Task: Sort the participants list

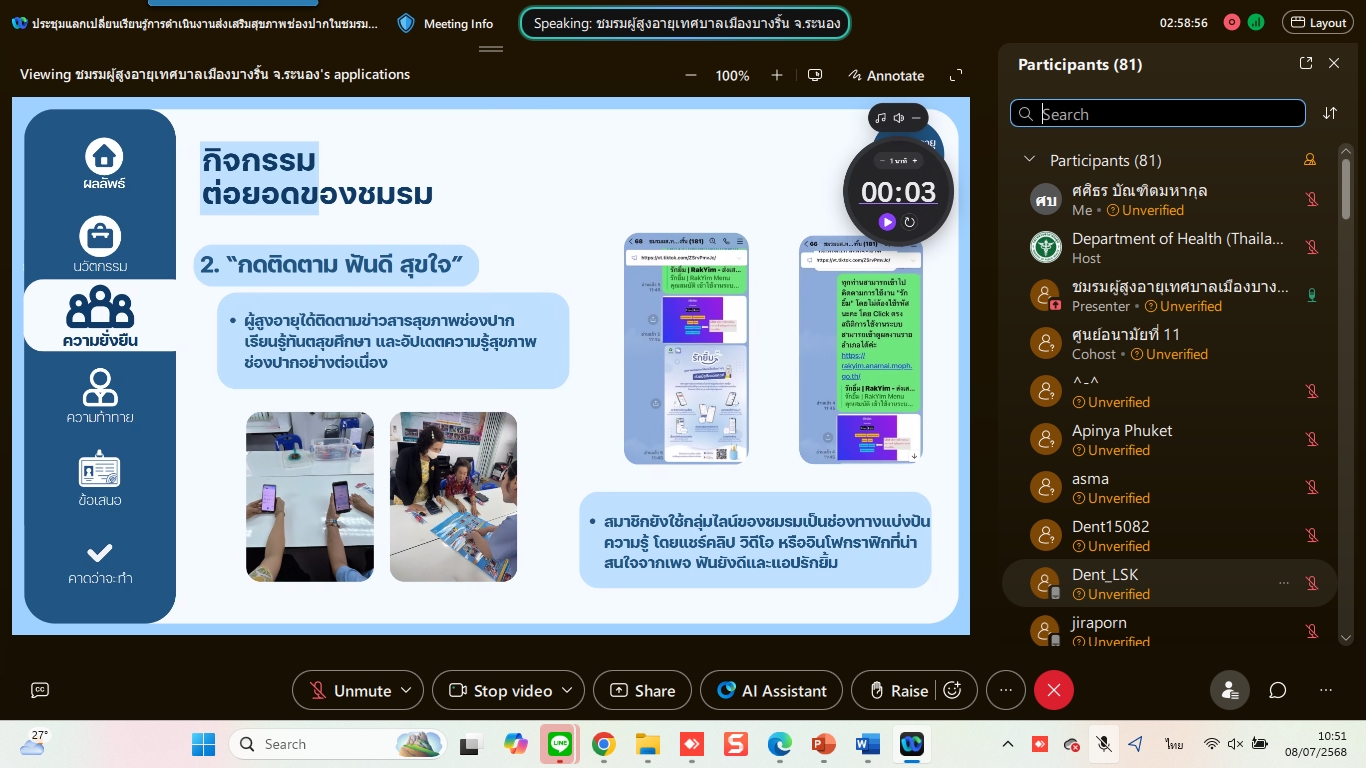Action: coord(1329,113)
